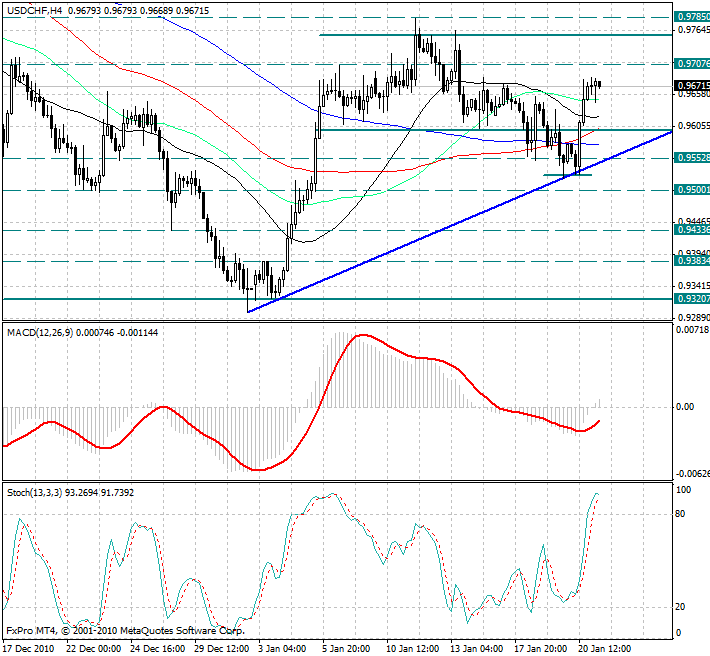Click the 20 Jan 12:00 date label
Screen dimensions: 710x656
coord(605,649)
